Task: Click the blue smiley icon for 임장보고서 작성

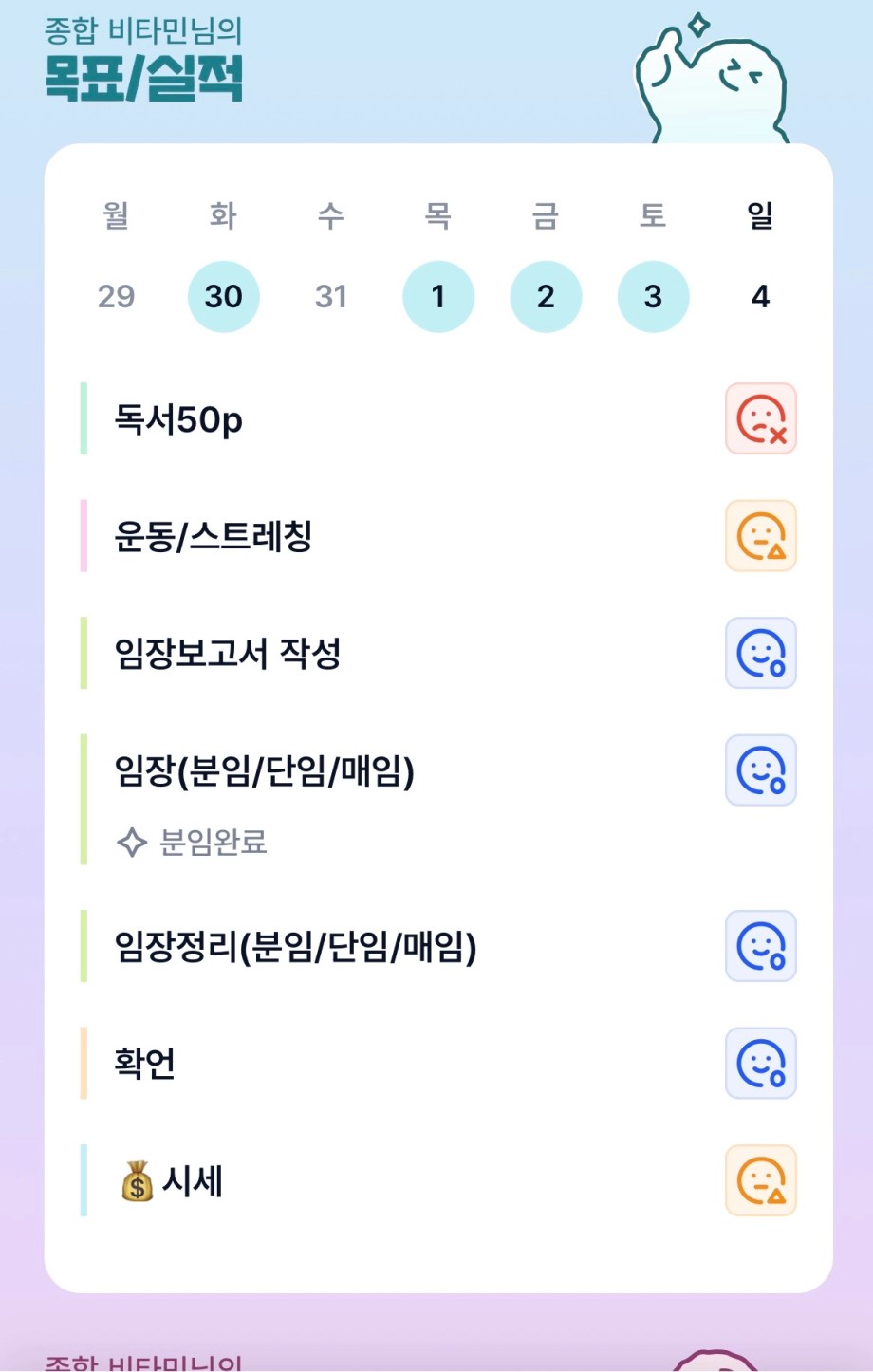Action: click(x=760, y=653)
